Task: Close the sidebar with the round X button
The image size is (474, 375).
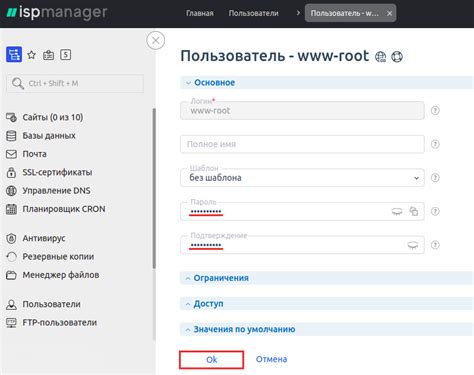Action: pos(155,40)
